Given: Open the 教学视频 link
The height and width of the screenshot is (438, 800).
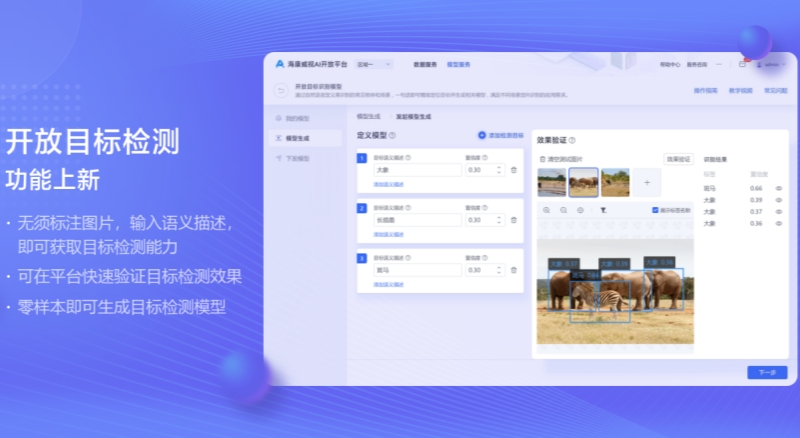Looking at the screenshot, I should pos(740,91).
